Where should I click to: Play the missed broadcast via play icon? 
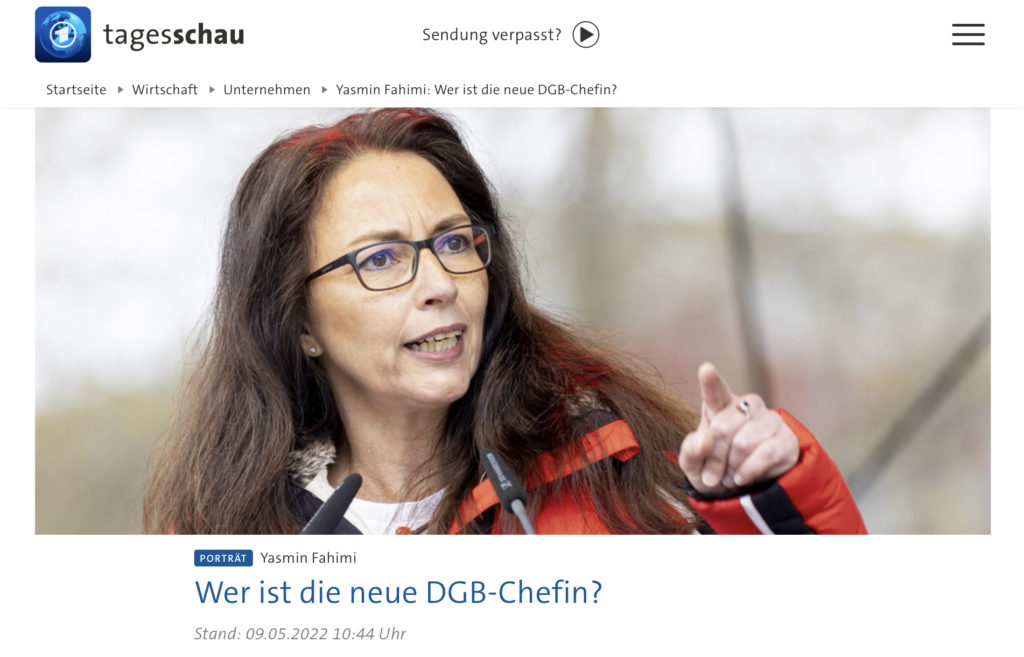(x=586, y=35)
